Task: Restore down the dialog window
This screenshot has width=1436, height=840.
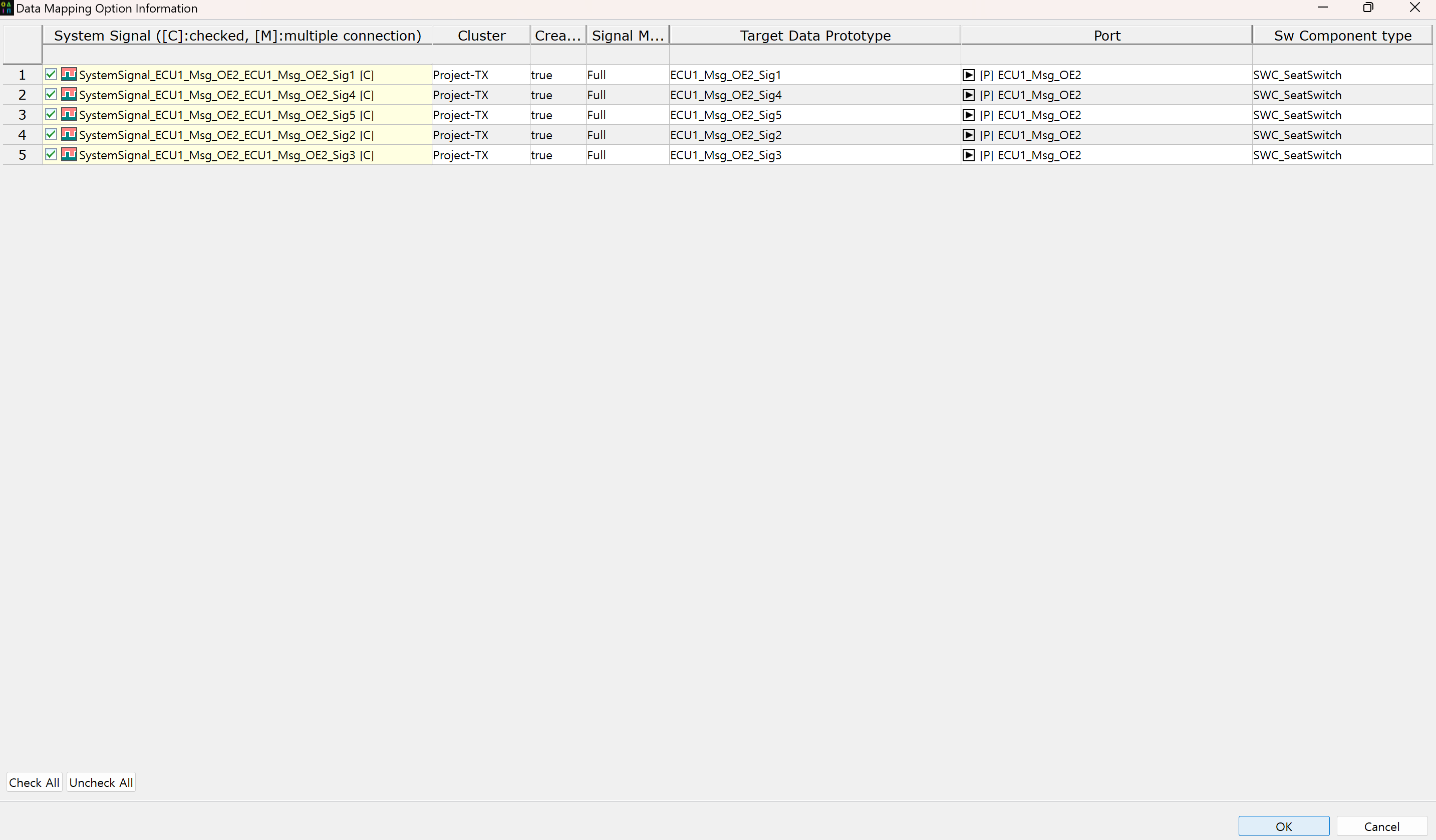Action: (1367, 8)
